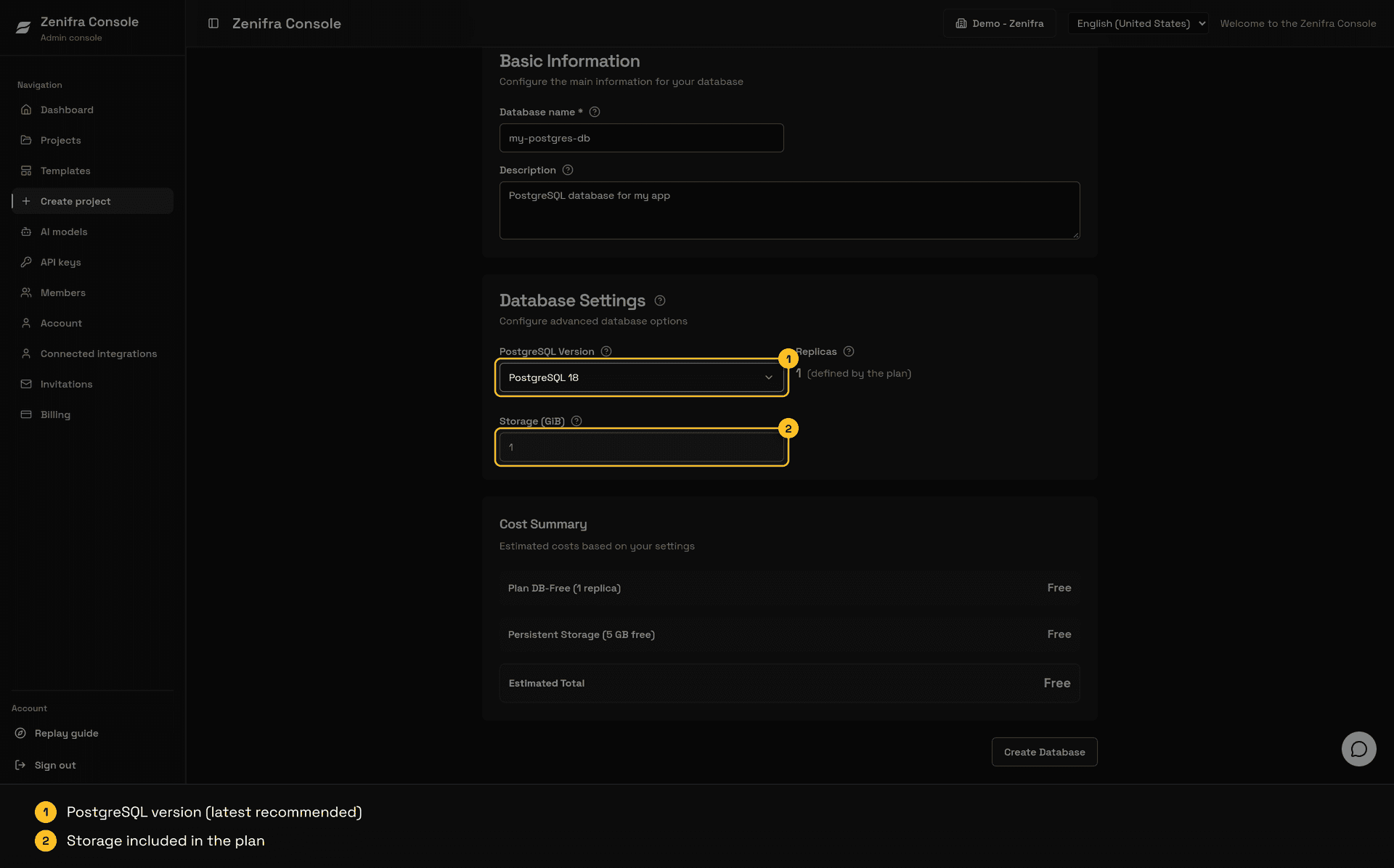The image size is (1394, 868).
Task: Click the AI models robot icon
Action: coord(26,232)
